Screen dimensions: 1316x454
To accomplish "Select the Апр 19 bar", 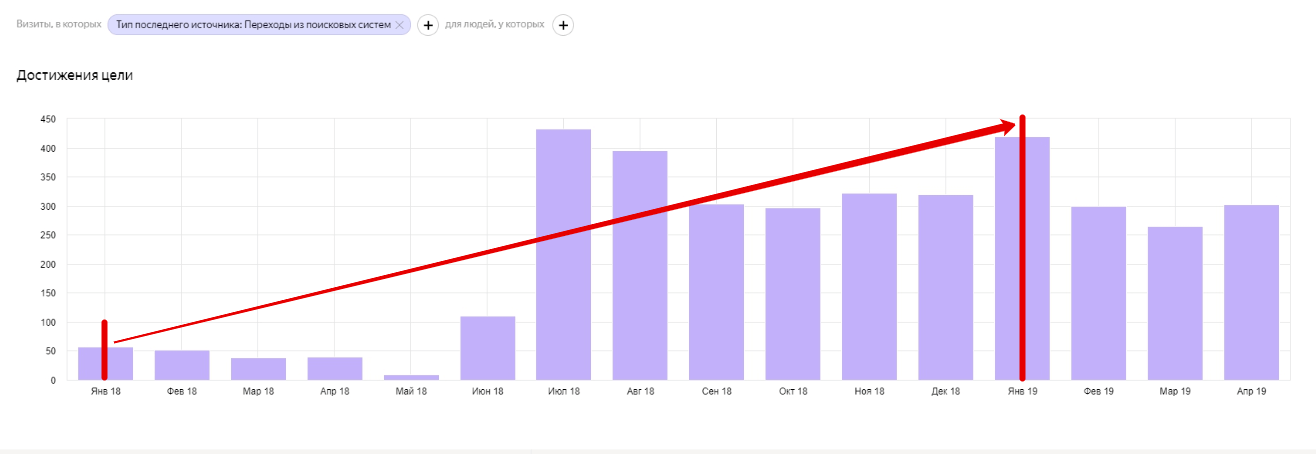I will coord(1251,293).
